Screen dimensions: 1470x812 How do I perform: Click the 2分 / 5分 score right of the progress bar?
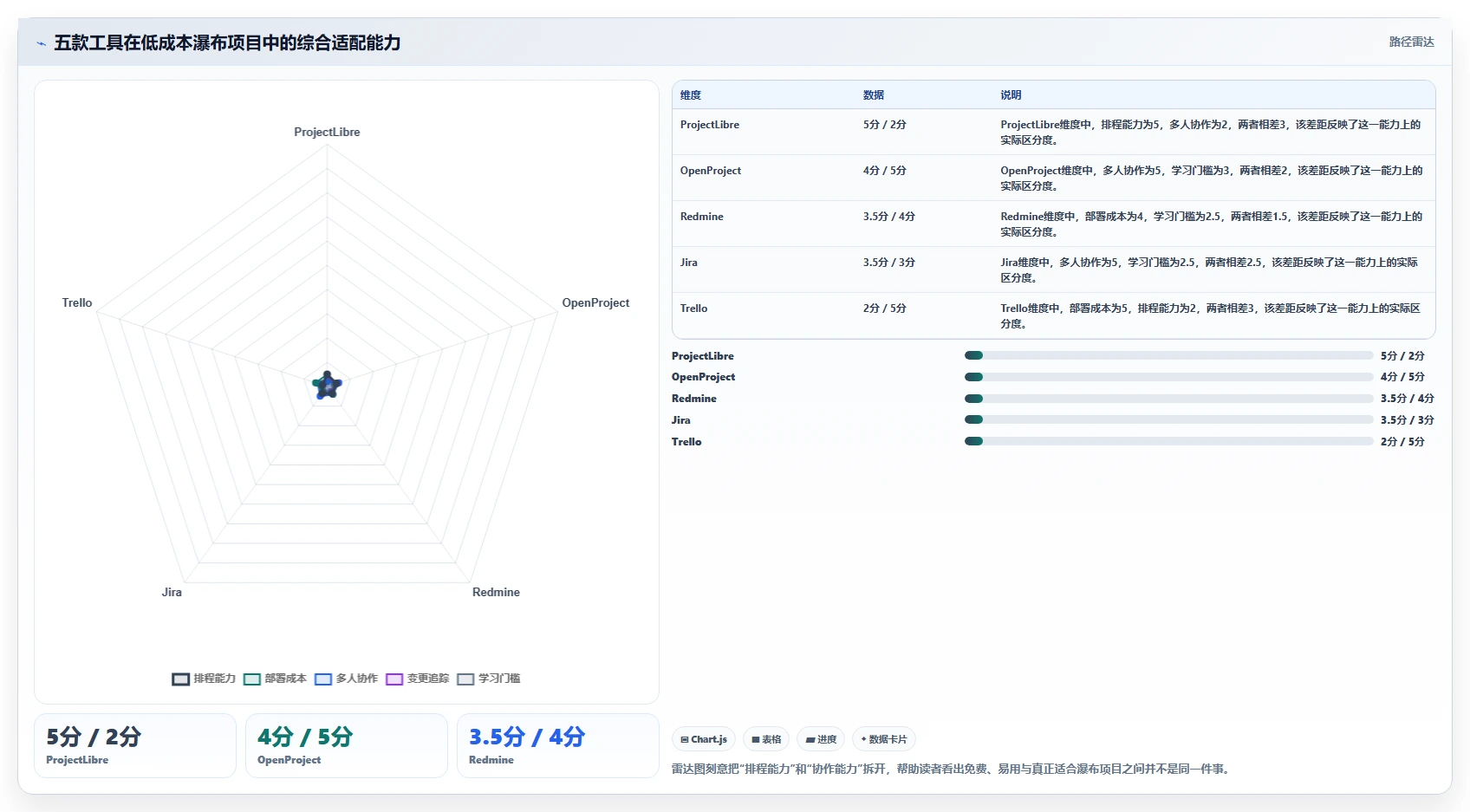point(1402,442)
